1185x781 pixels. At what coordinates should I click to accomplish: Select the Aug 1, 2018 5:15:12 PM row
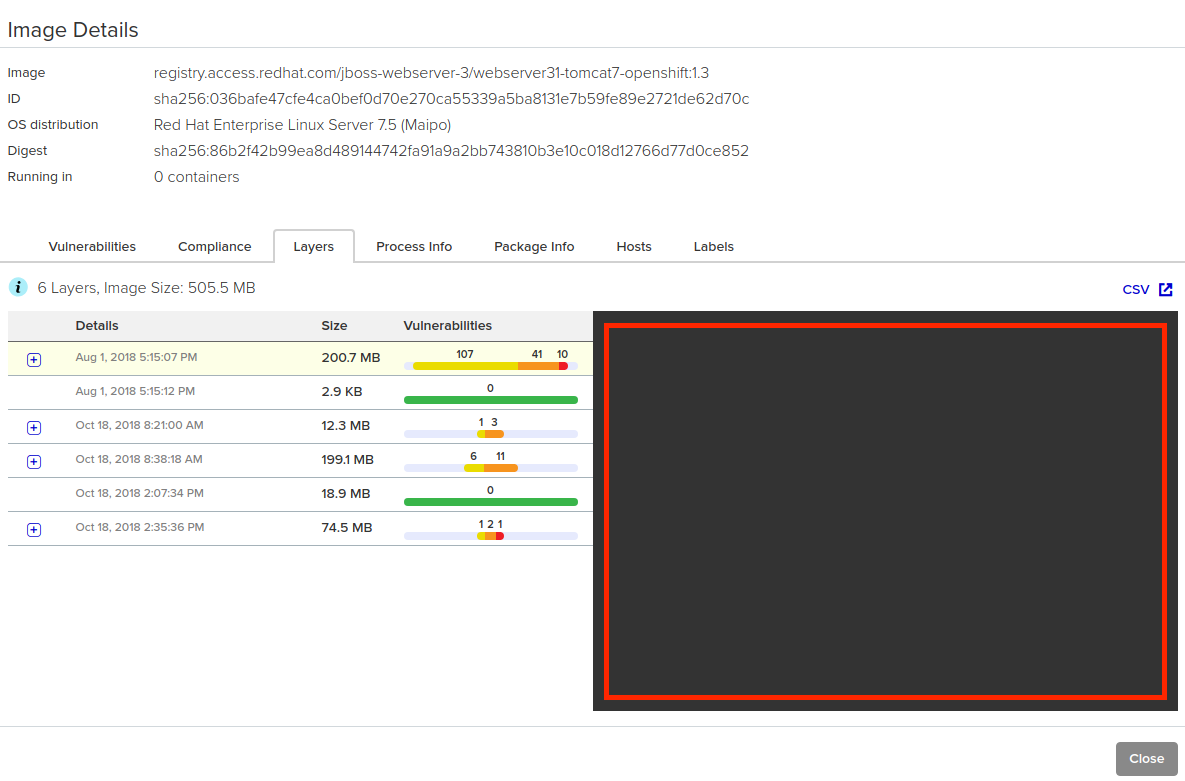pyautogui.click(x=300, y=392)
